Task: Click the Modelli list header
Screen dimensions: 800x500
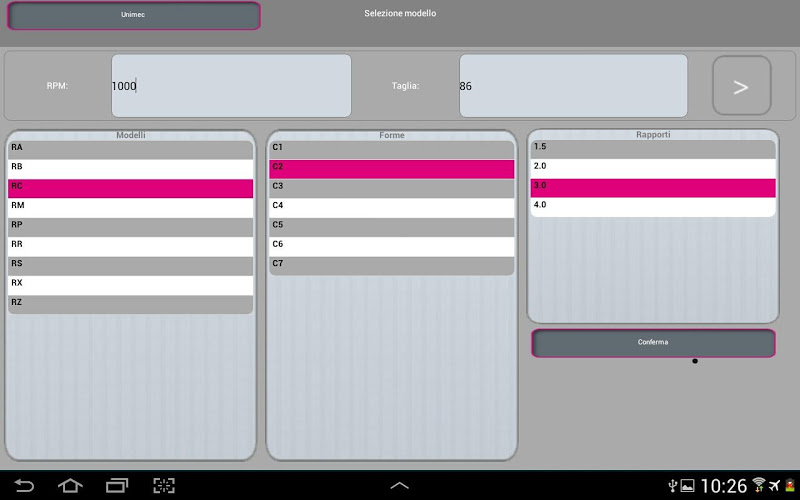Action: pos(131,135)
